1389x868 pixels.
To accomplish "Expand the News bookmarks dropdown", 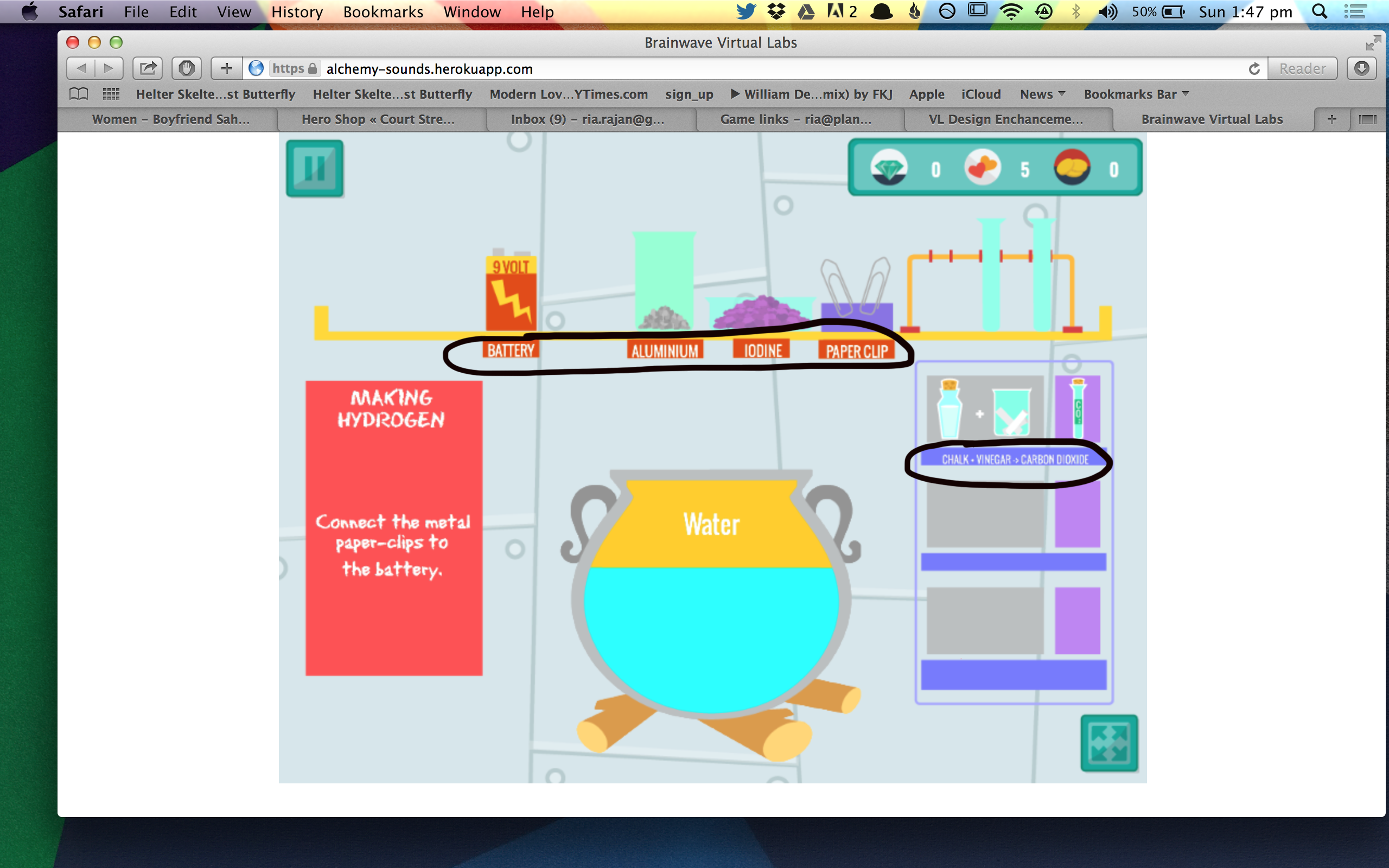I will click(x=1042, y=94).
